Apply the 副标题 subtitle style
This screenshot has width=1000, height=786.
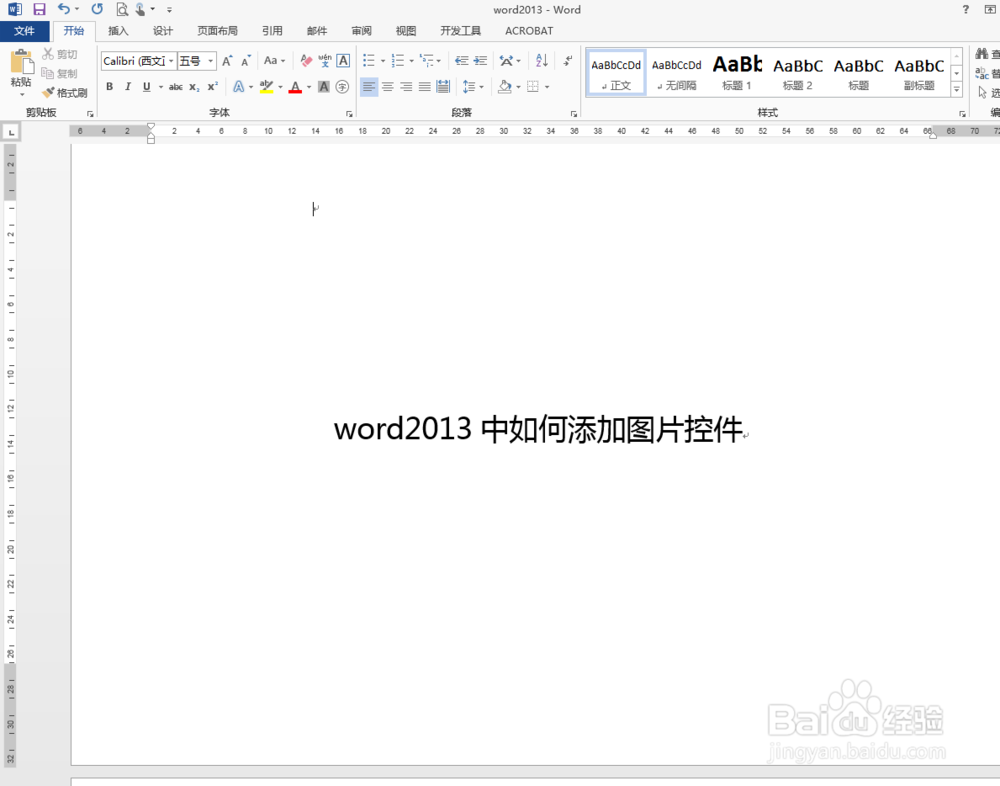click(x=919, y=73)
